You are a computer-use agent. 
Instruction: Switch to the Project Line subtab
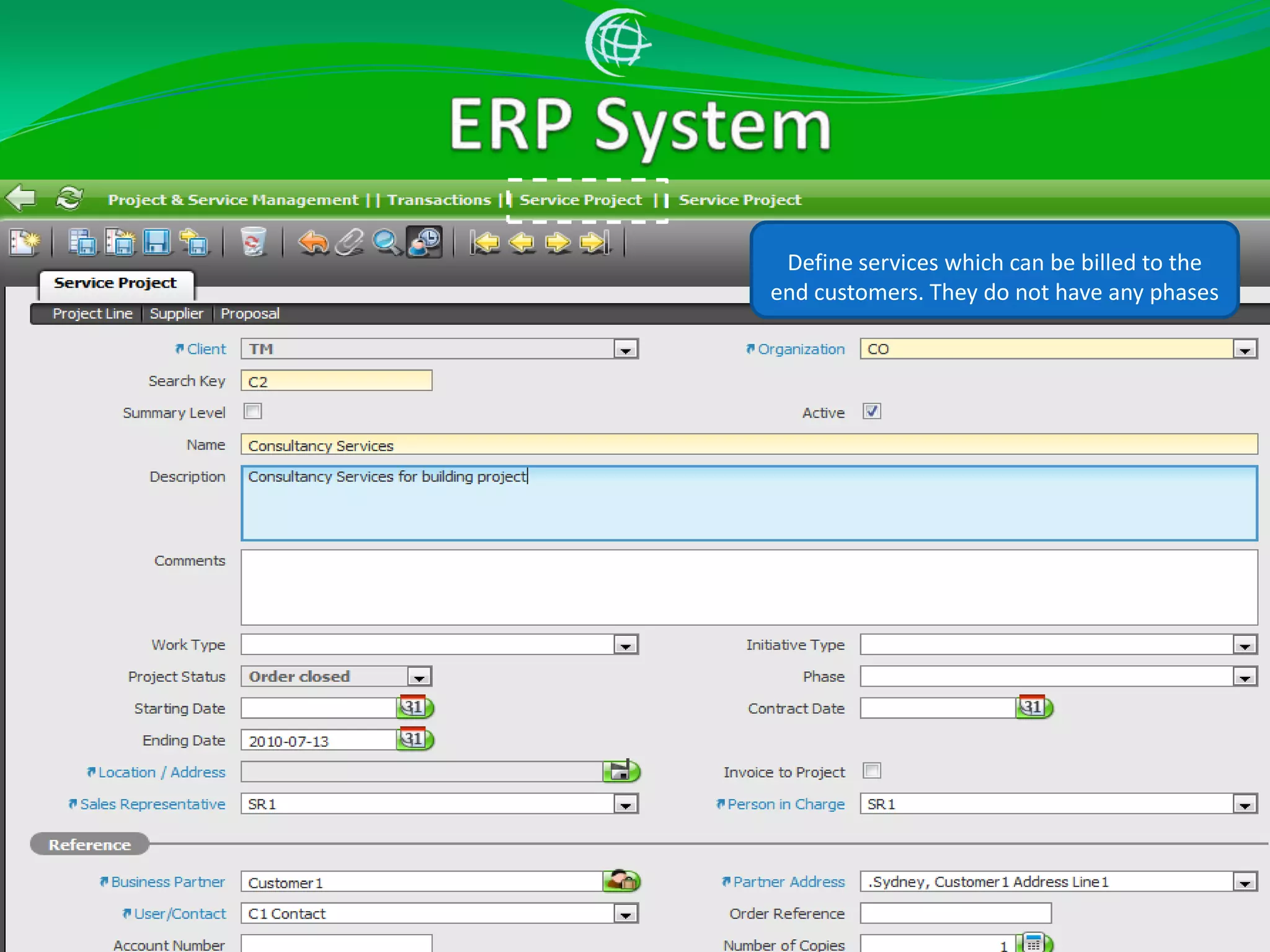(x=92, y=314)
